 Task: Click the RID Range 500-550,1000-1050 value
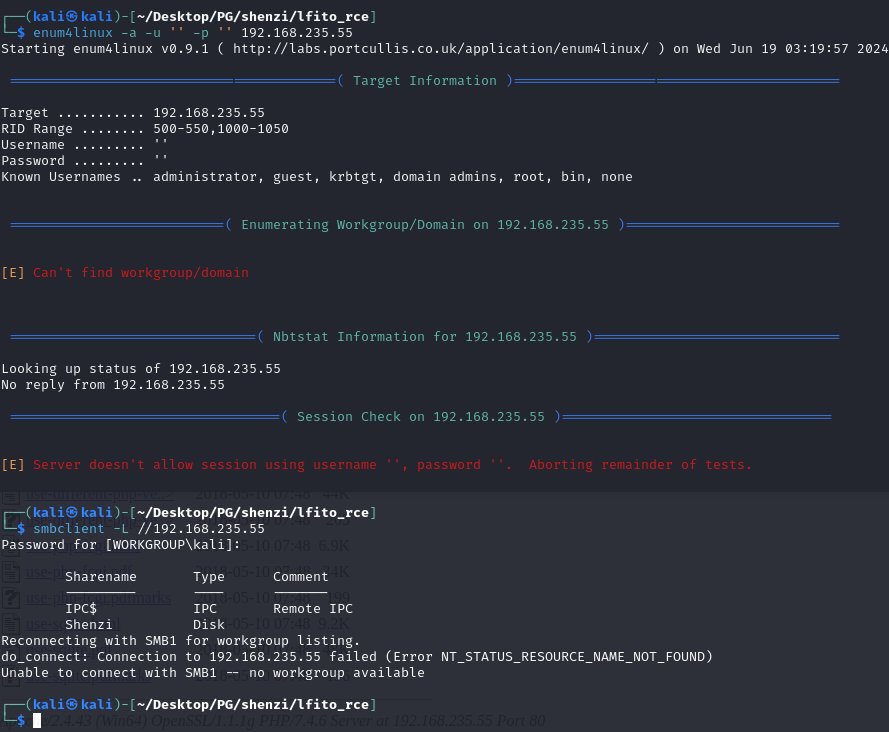pyautogui.click(x=220, y=129)
